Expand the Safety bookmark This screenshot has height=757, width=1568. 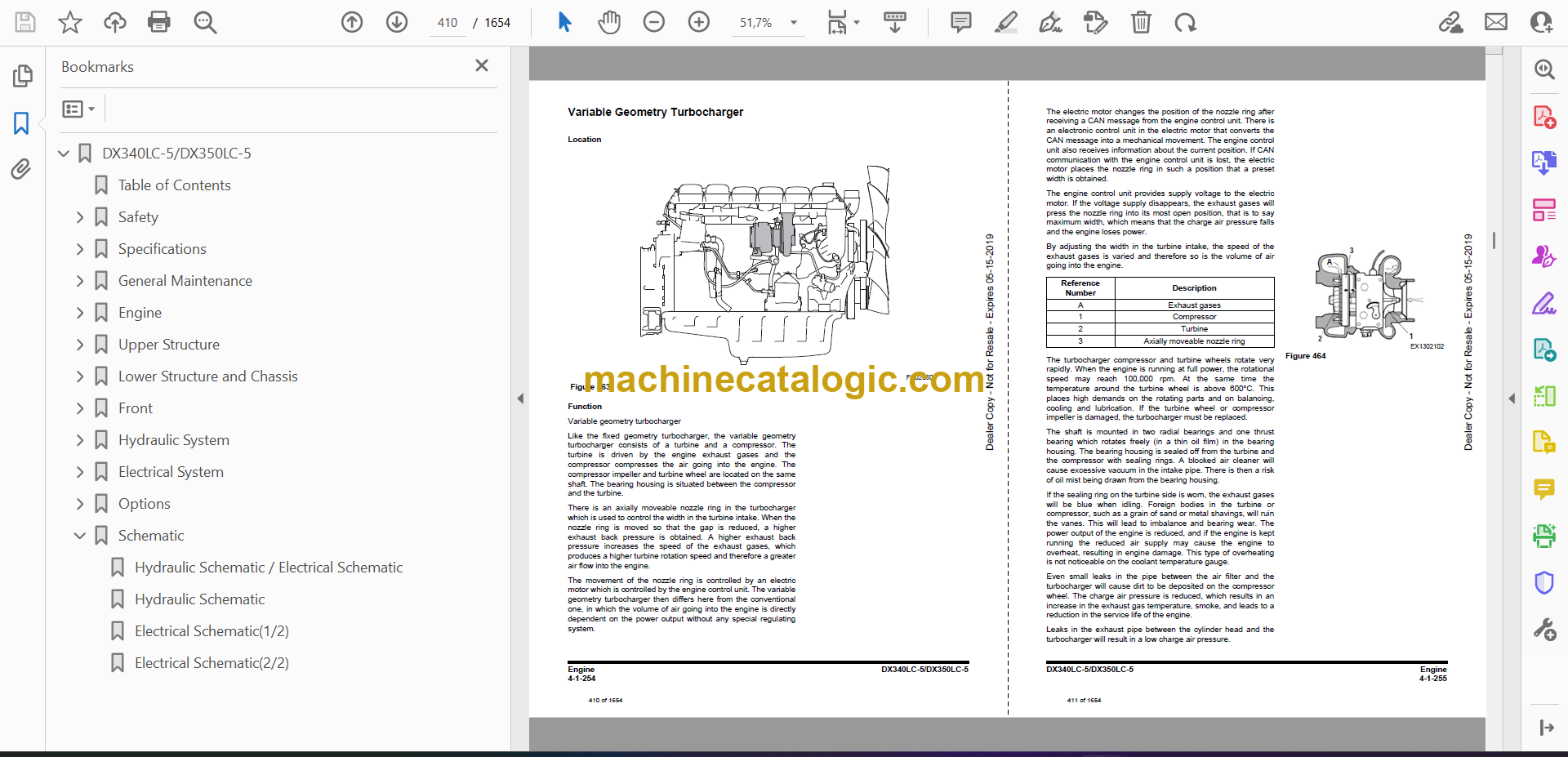click(80, 217)
